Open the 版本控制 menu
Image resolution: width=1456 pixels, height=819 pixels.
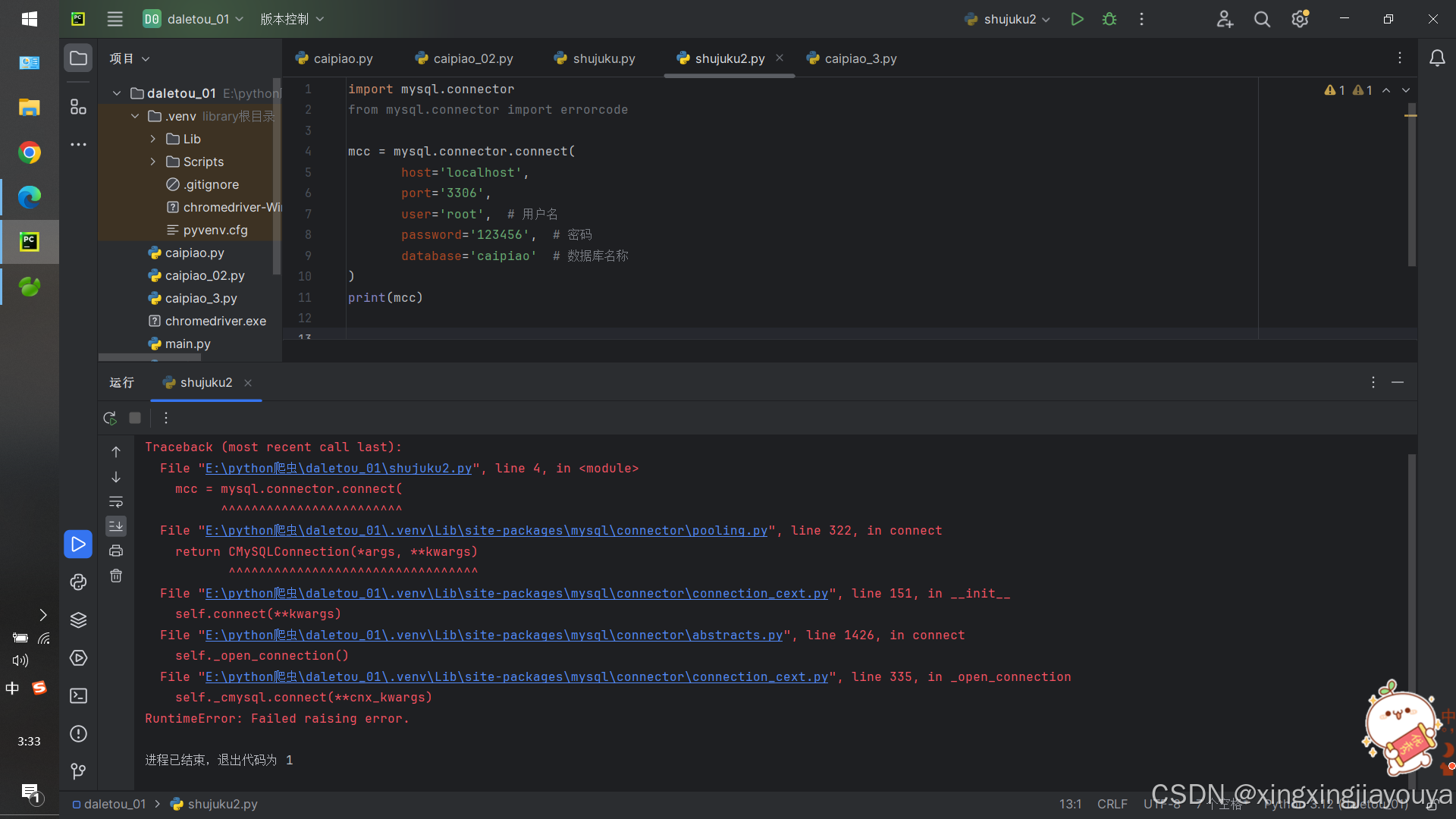(292, 19)
